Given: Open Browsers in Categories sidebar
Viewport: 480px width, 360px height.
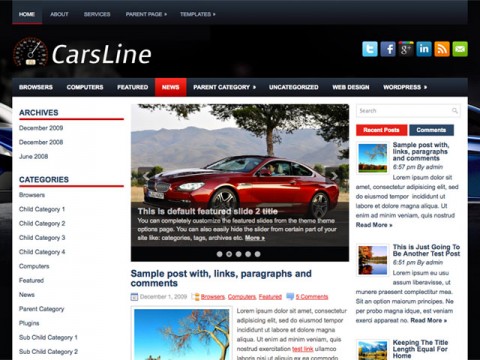Looking at the screenshot, I should (x=32, y=195).
